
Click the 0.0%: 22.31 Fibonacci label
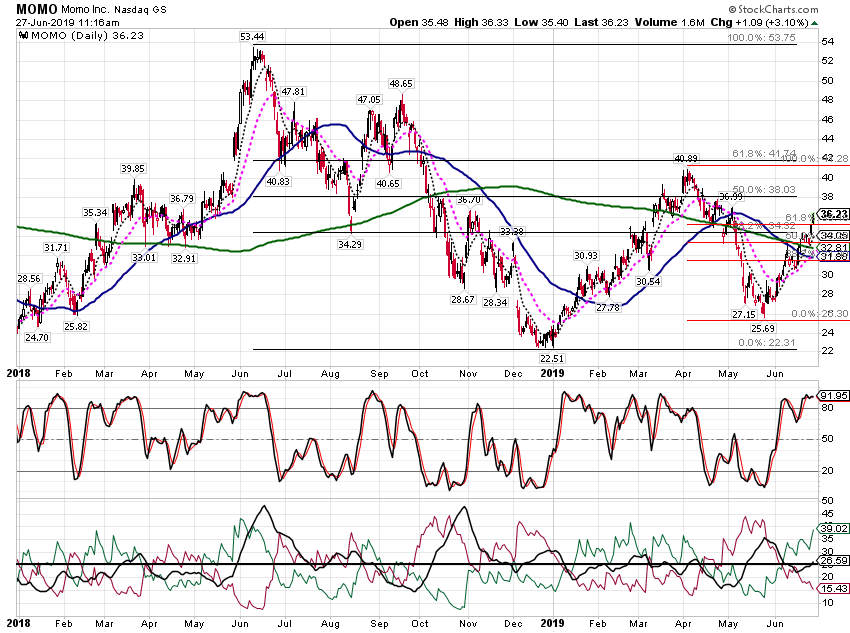(768, 343)
